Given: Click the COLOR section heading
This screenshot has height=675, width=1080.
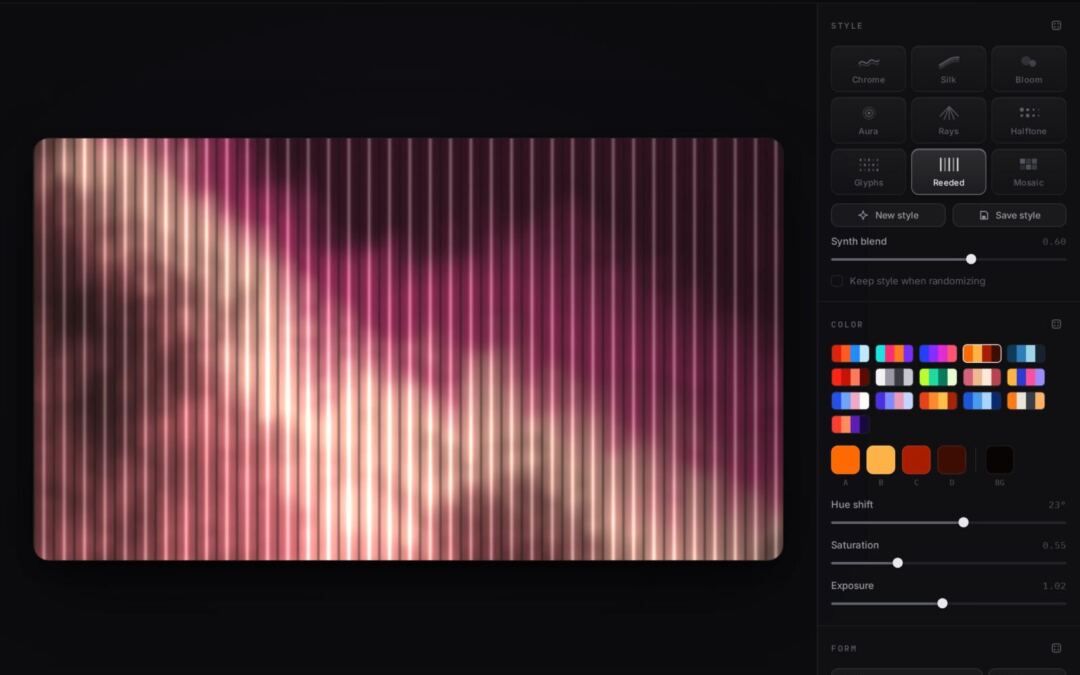Looking at the screenshot, I should coord(847,324).
